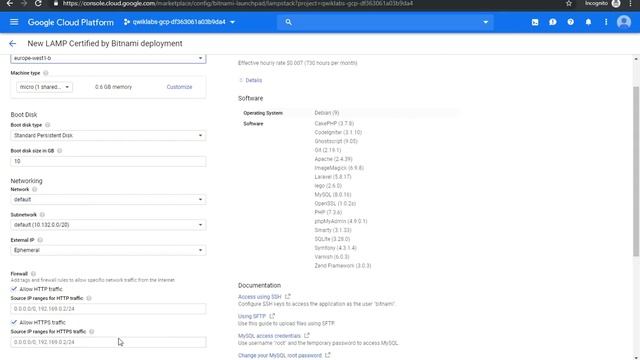640x360 pixels.
Task: Return using the page back arrow
Action: [13, 44]
